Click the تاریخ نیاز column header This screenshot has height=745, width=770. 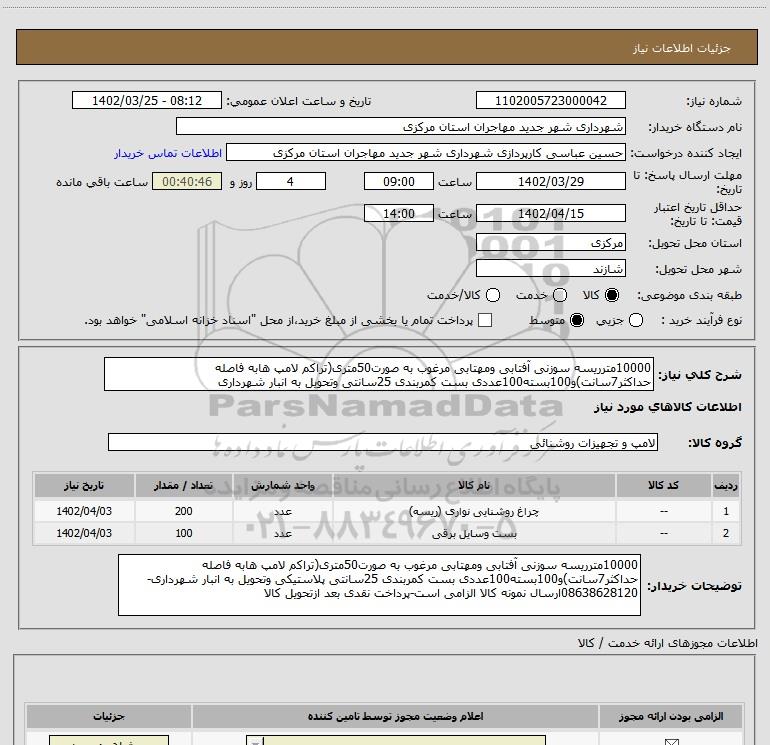coord(84,486)
